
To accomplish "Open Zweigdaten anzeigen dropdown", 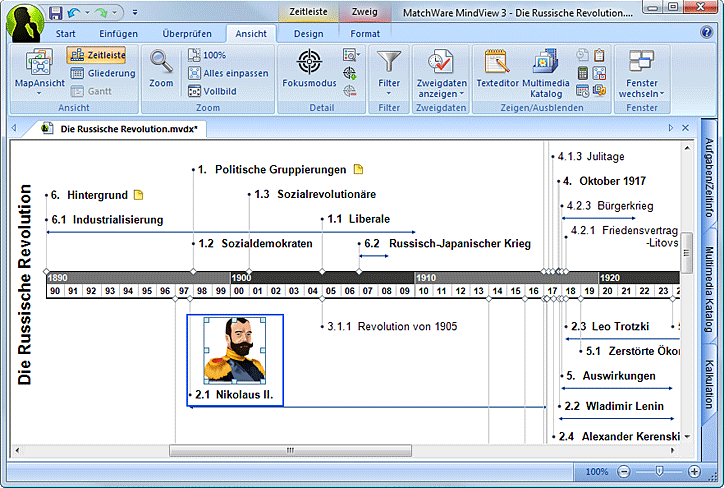I will 441,73.
